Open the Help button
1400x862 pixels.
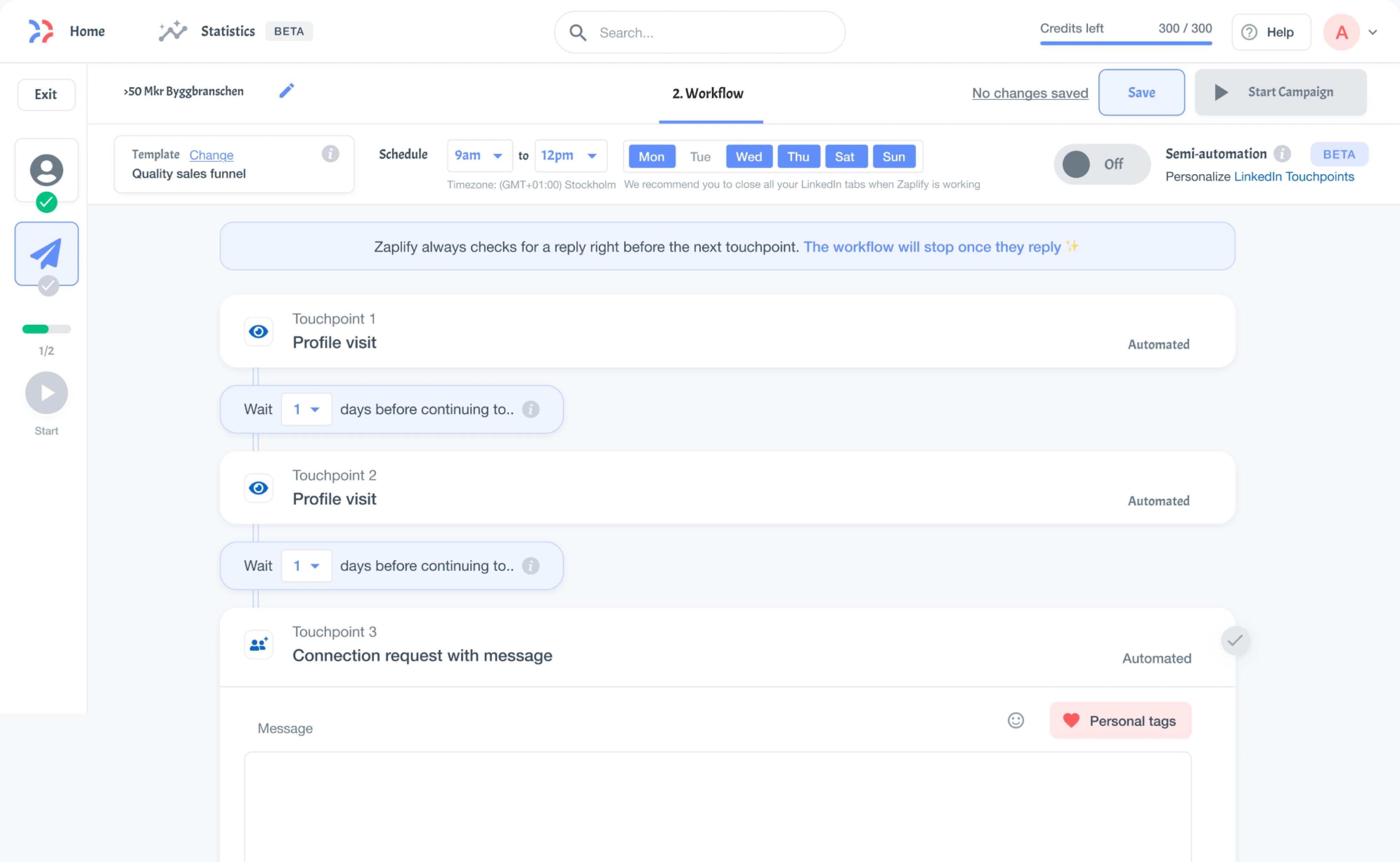click(1271, 33)
